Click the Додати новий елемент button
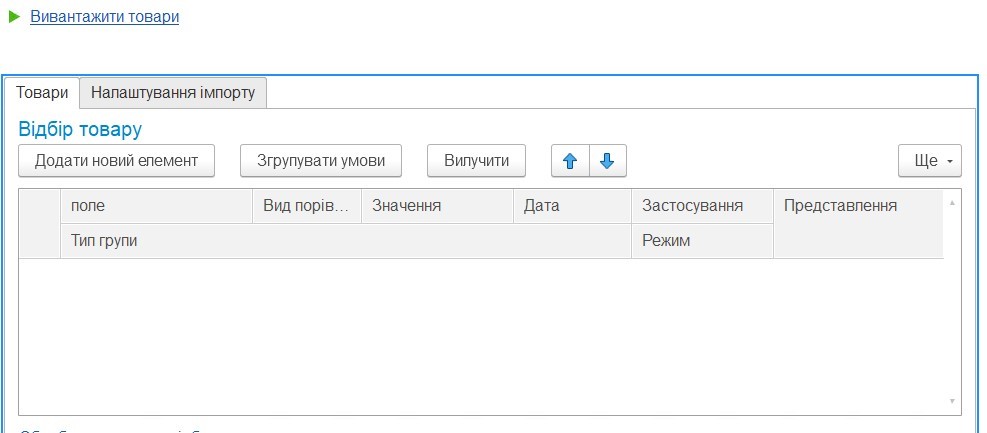 [116, 160]
